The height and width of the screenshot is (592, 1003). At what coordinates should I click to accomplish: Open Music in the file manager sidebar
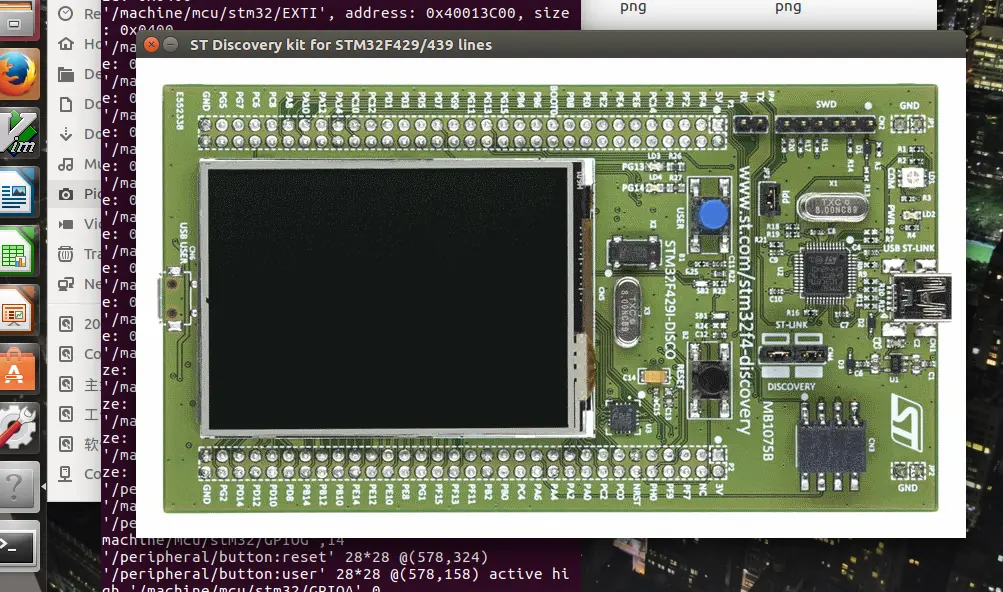pos(74,164)
